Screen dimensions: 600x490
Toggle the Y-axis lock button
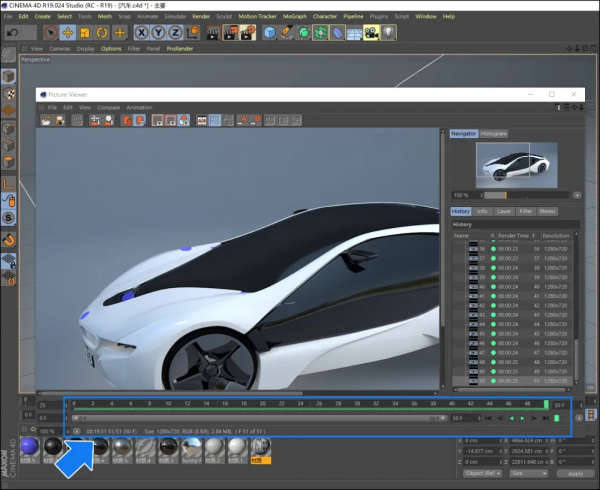pos(160,33)
